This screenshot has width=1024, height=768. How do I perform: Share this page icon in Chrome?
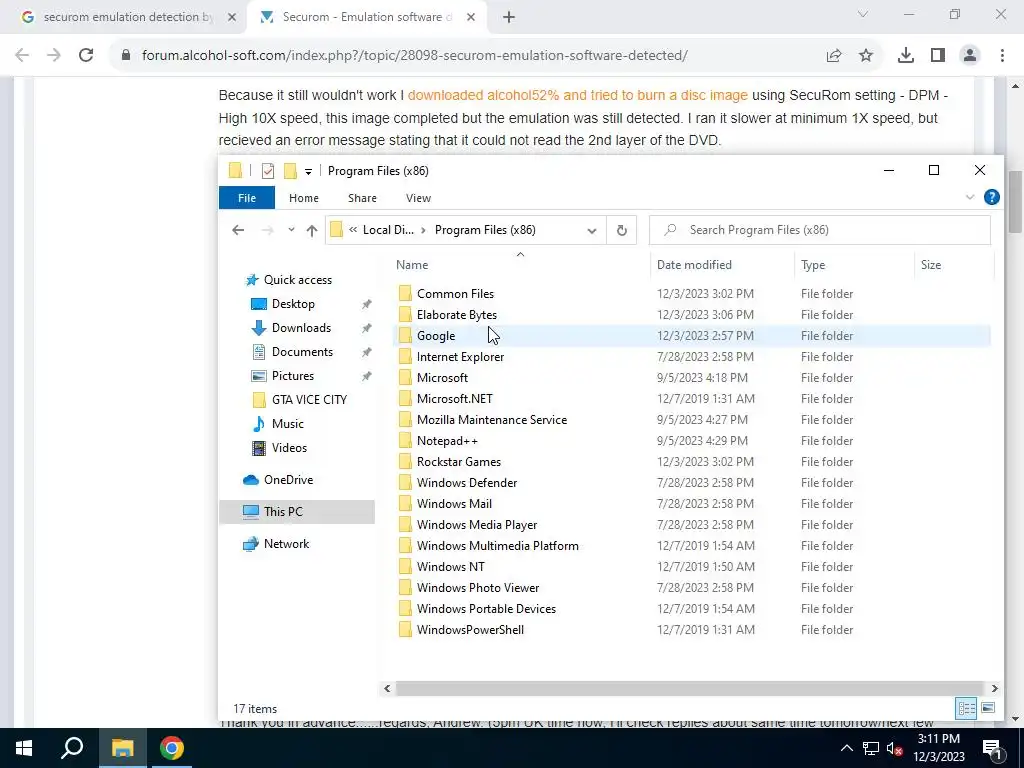tap(834, 56)
